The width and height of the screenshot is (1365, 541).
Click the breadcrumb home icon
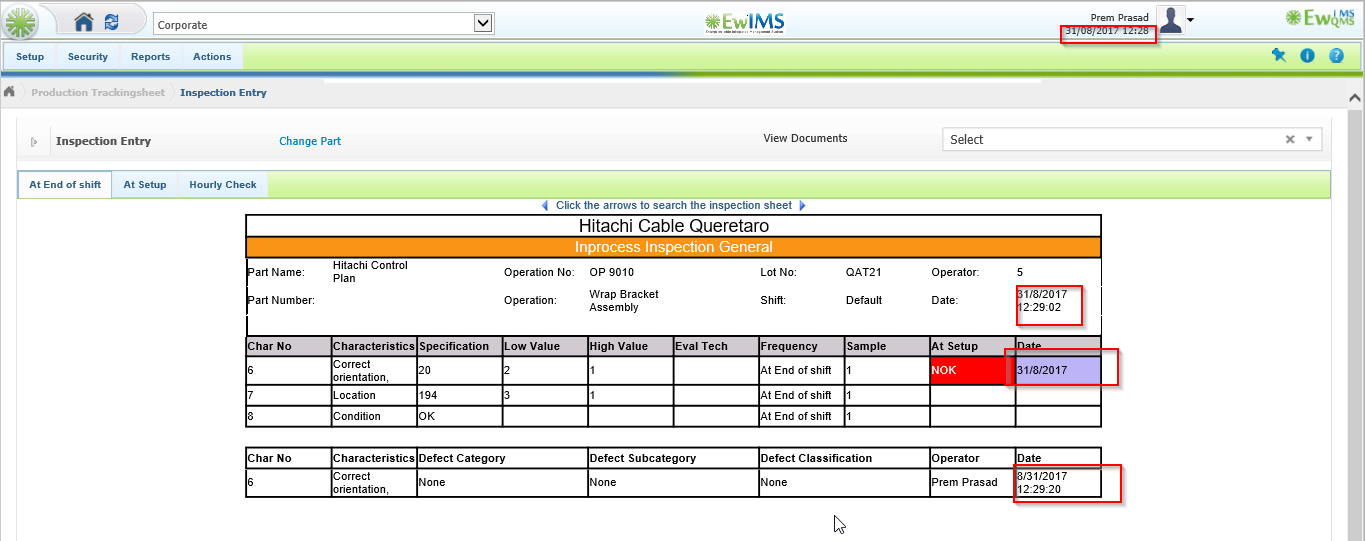[x=9, y=92]
